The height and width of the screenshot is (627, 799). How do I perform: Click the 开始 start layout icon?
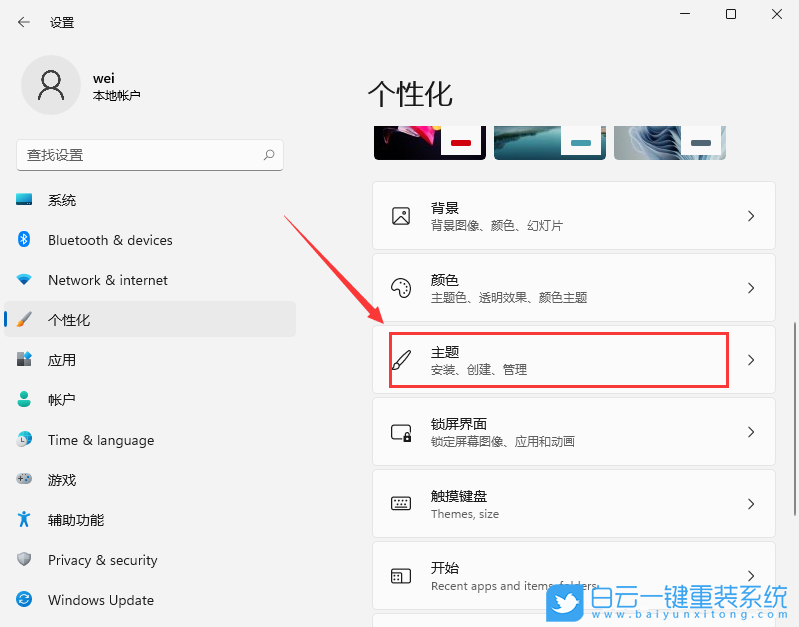tap(401, 576)
